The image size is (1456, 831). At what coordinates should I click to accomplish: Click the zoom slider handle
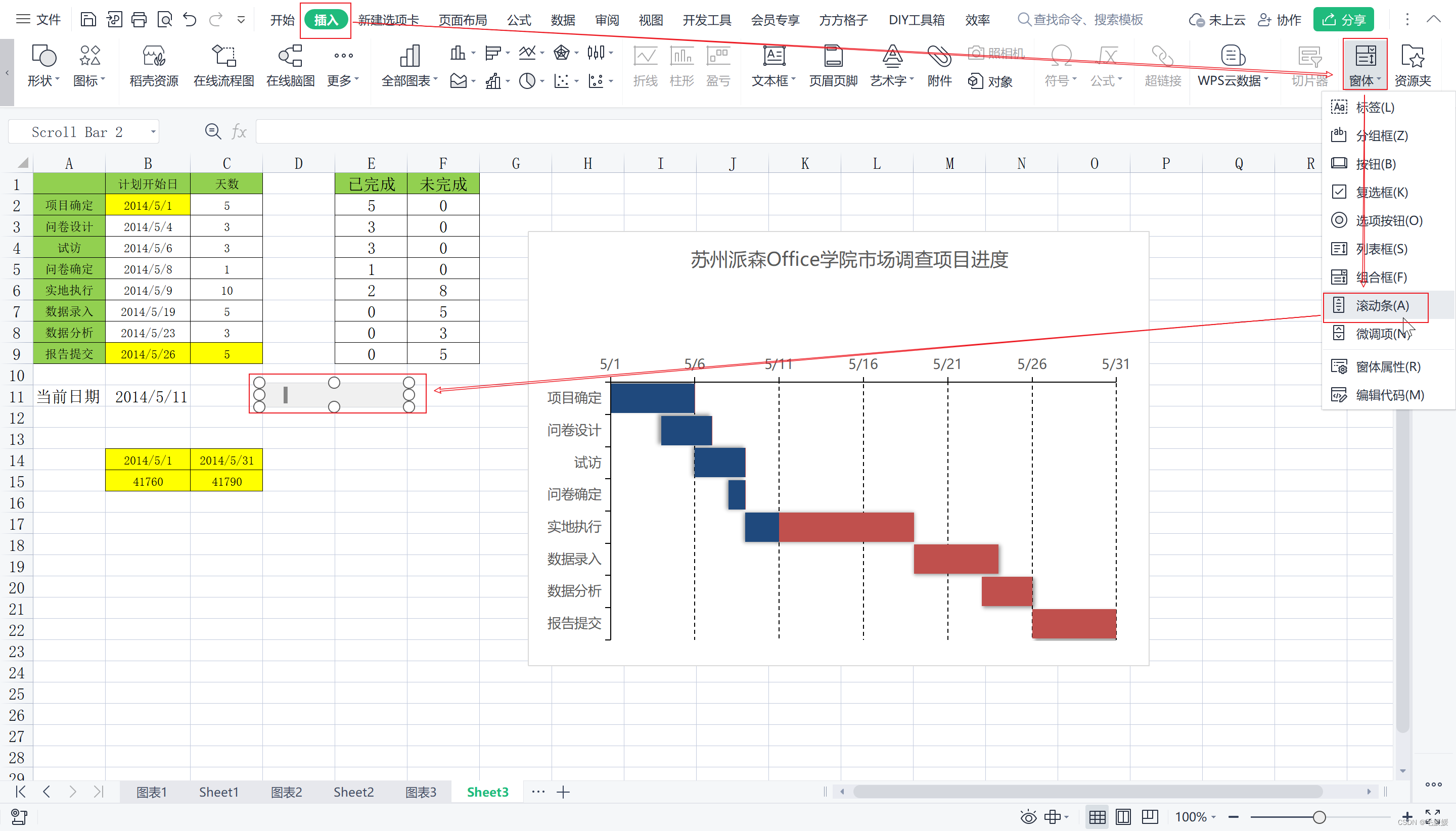point(1318,817)
